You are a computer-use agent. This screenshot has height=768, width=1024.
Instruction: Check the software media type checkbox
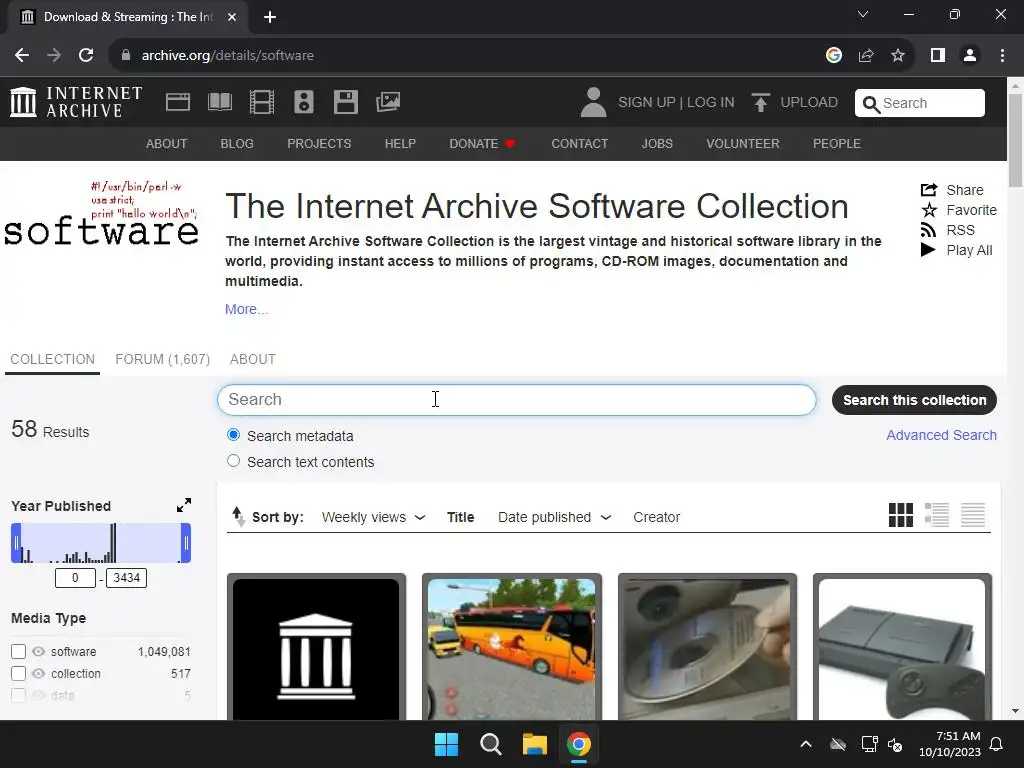[18, 652]
